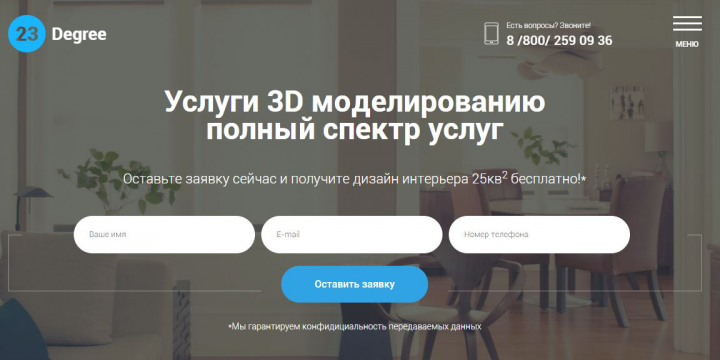Image resolution: width=720 pixels, height=360 pixels.
Task: Click the Оставьте заявку сейчас offer text
Action: point(354,179)
